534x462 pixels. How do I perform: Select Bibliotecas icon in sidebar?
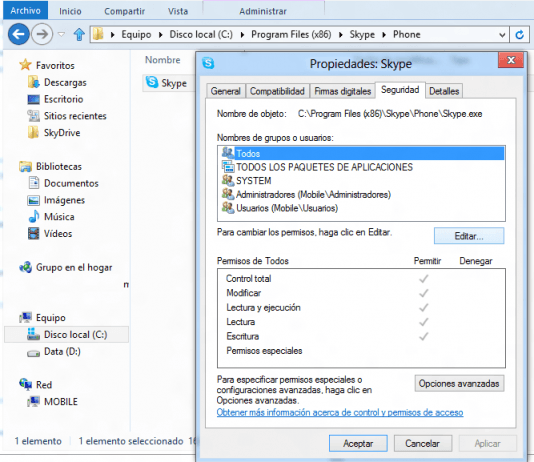point(25,166)
